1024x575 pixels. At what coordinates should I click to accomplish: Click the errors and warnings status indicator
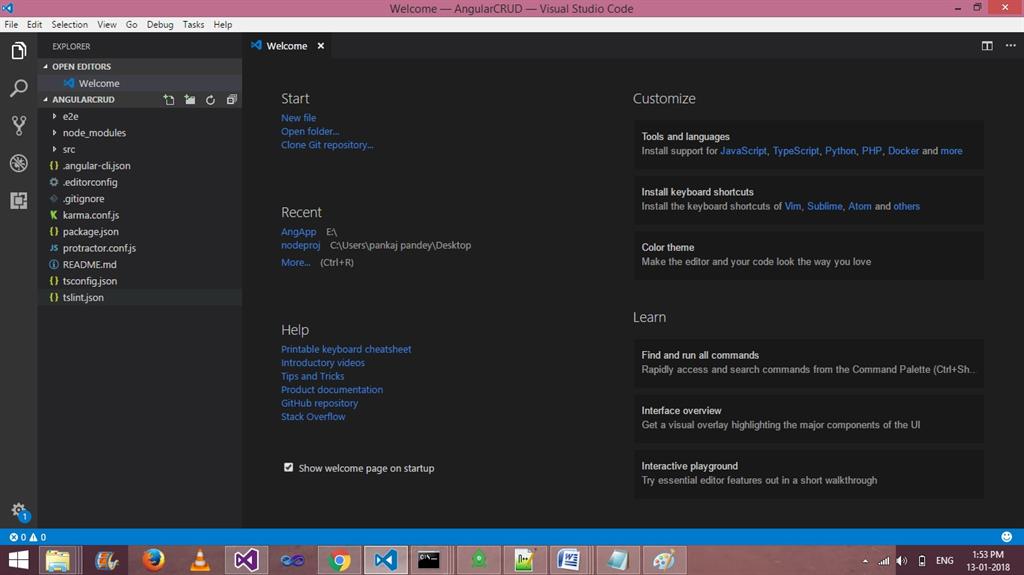(27, 537)
